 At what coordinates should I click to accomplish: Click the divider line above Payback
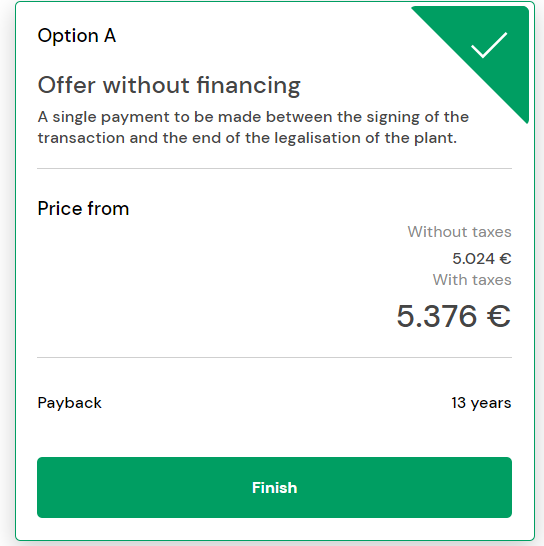point(274,357)
